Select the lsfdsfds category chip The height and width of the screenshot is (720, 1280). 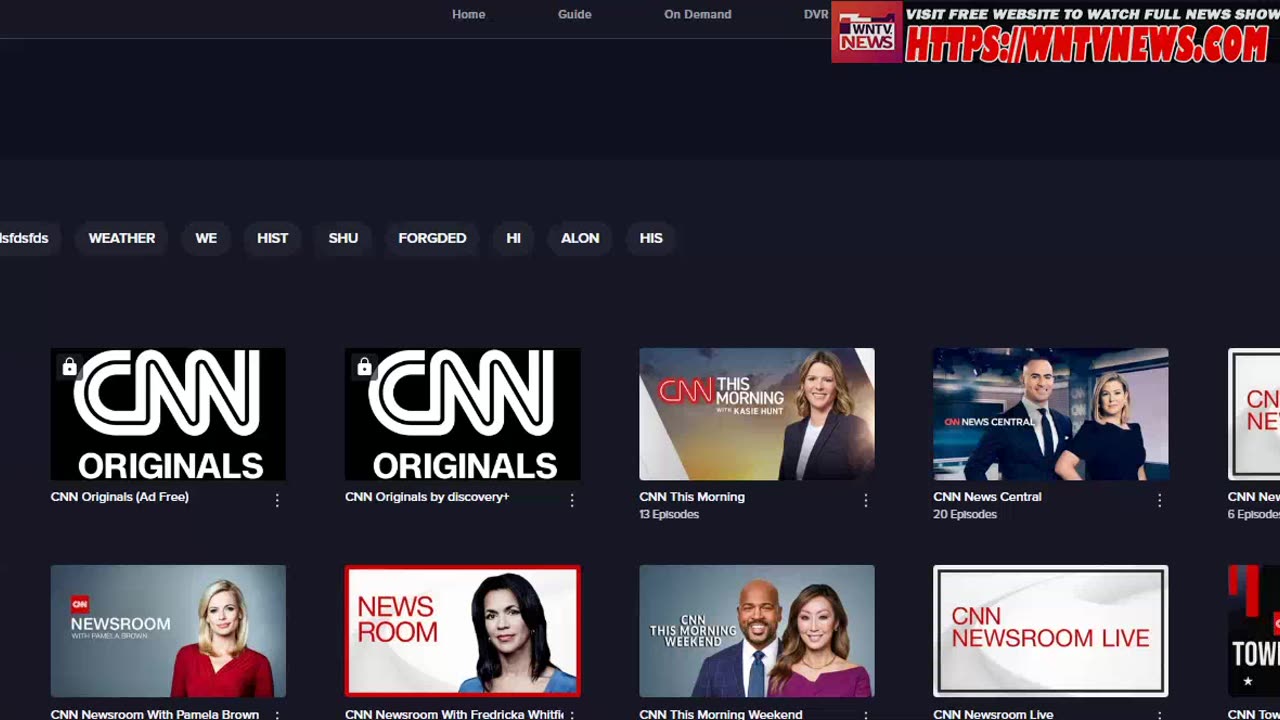(24, 238)
